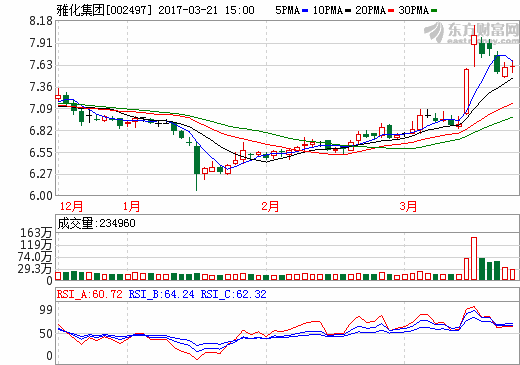Click the 30PMA legend label
The height and width of the screenshot is (365, 520).
[x=413, y=10]
